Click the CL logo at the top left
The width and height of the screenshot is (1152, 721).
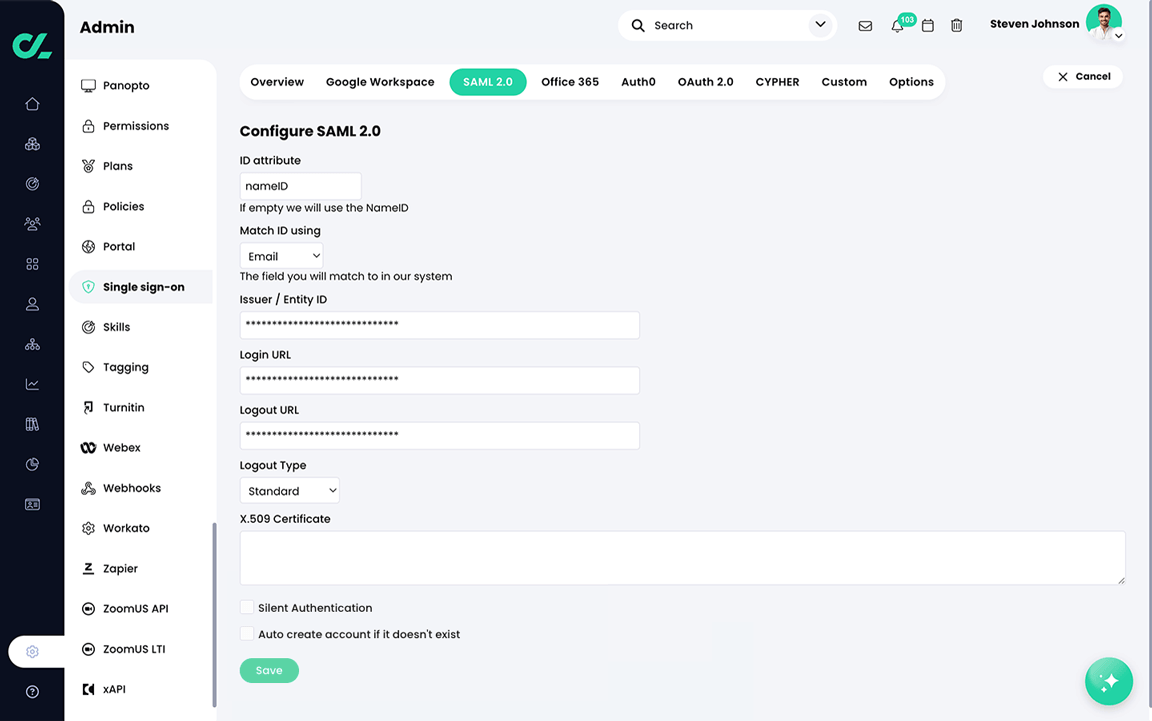point(31,44)
